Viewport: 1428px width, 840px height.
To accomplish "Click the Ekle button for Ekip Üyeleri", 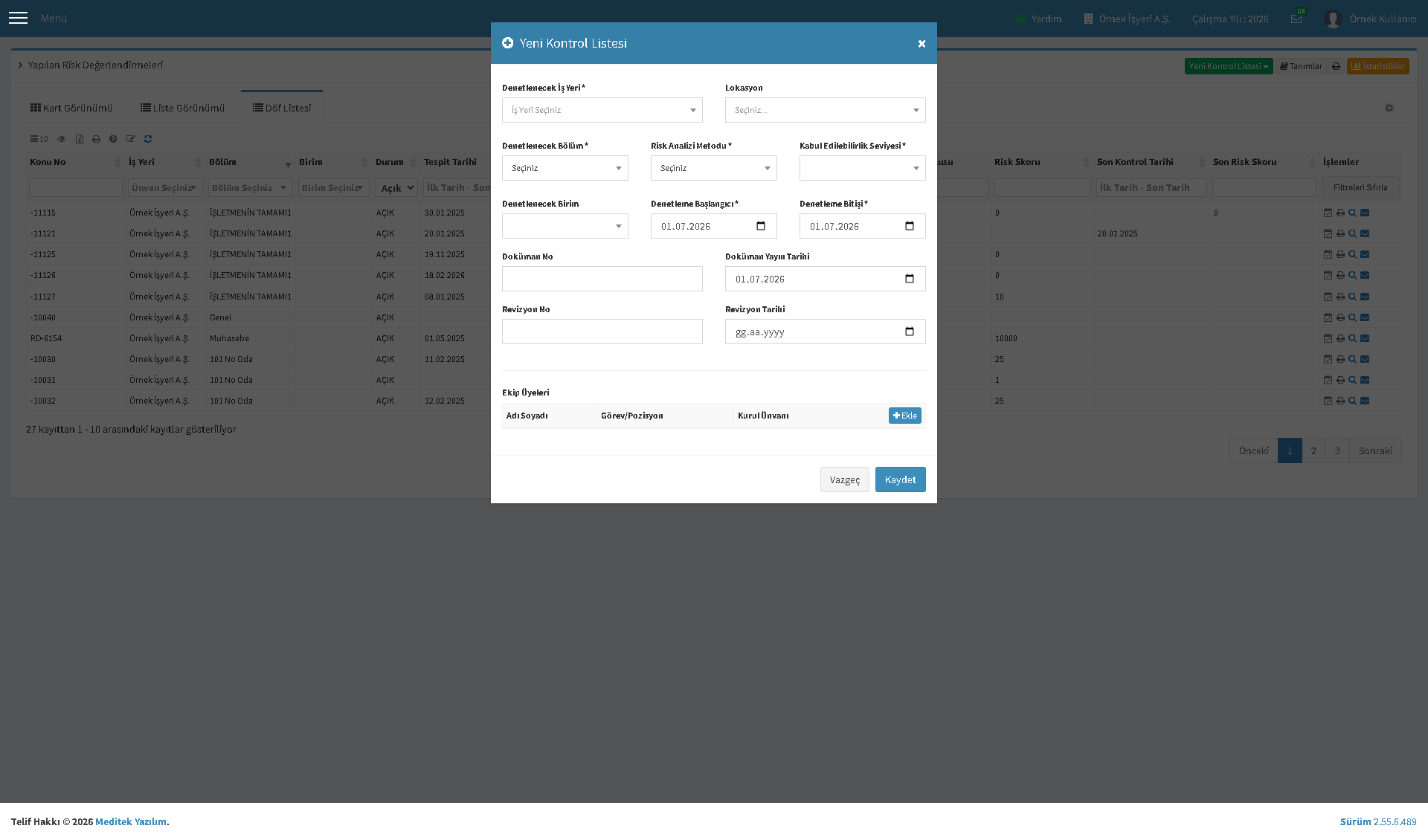I will click(x=904, y=416).
